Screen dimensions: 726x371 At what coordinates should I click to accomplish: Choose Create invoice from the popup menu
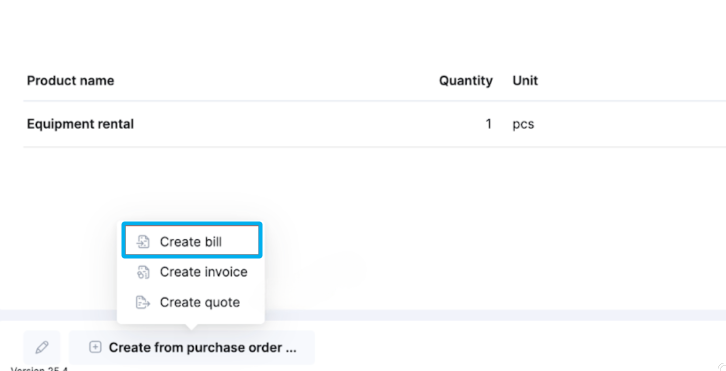[x=192, y=272]
